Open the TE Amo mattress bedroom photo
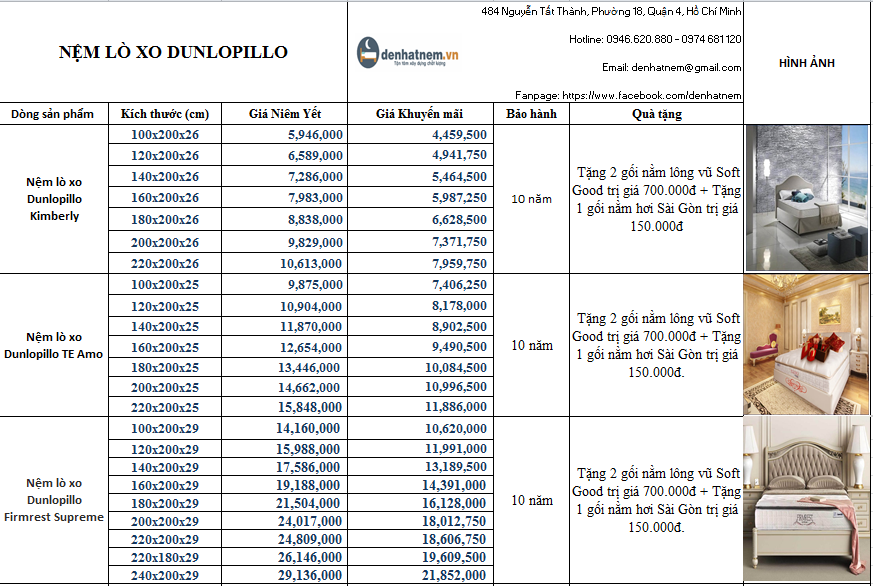The image size is (873, 586). pos(806,344)
